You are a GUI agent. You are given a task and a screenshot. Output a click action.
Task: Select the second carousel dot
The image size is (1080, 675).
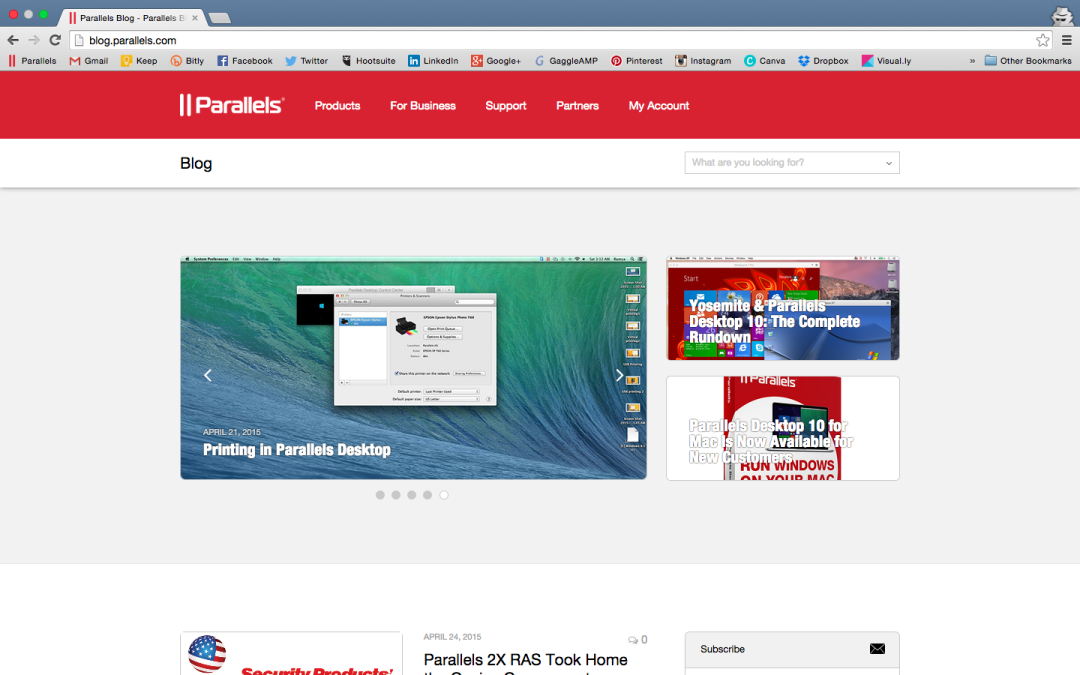pos(396,495)
